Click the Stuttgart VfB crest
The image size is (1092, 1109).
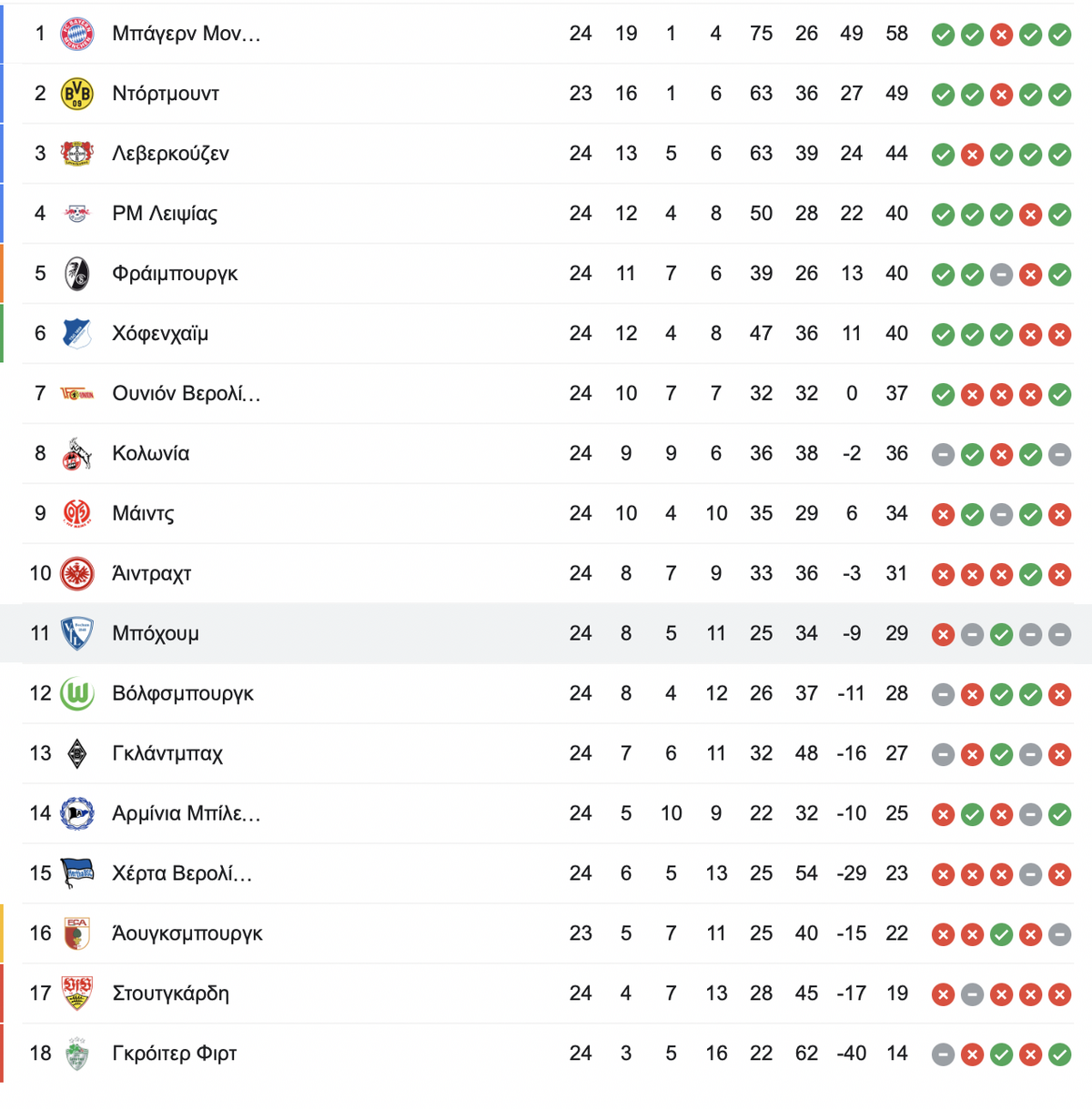(x=77, y=993)
